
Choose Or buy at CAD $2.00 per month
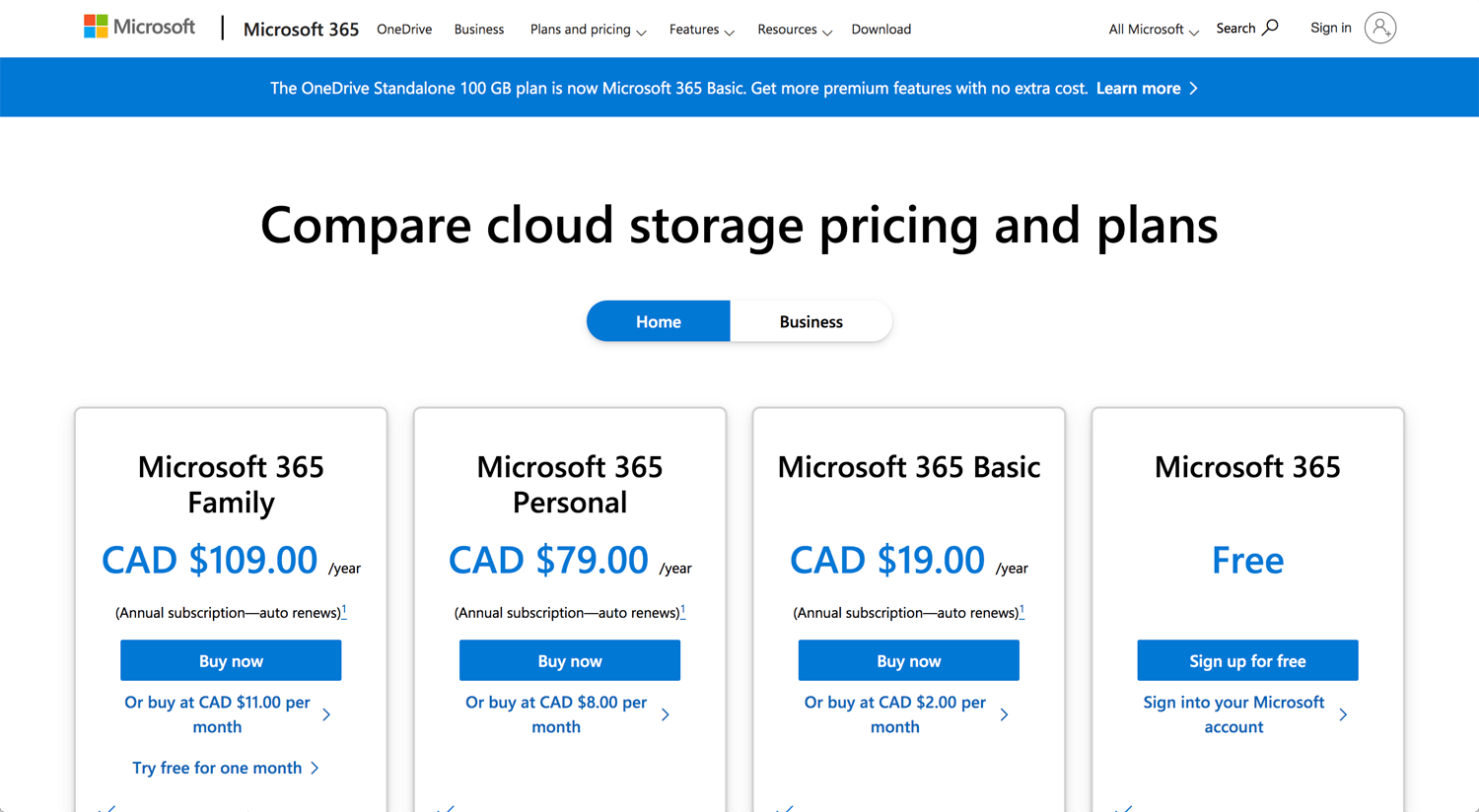coord(906,714)
